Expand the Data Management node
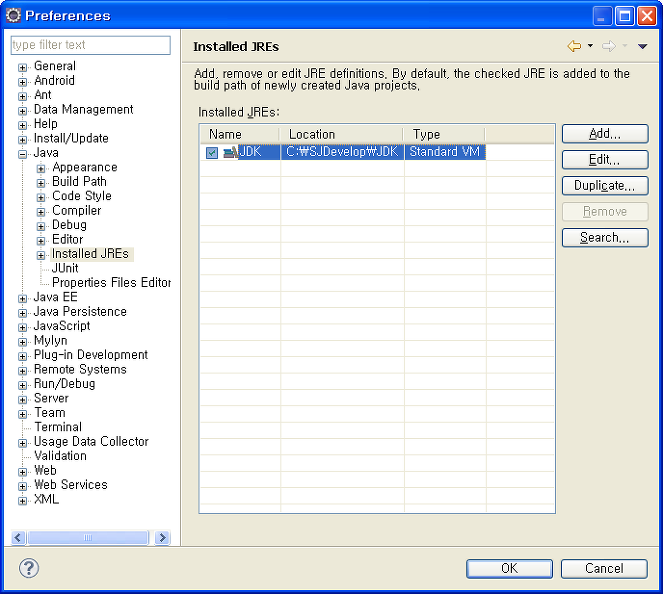The width and height of the screenshot is (663, 594). coord(22,111)
